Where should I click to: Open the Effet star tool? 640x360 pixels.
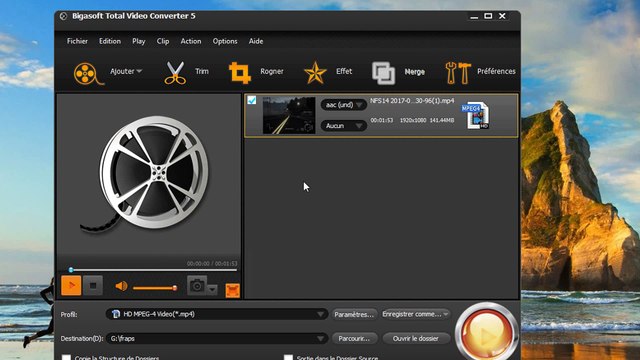[x=315, y=73]
